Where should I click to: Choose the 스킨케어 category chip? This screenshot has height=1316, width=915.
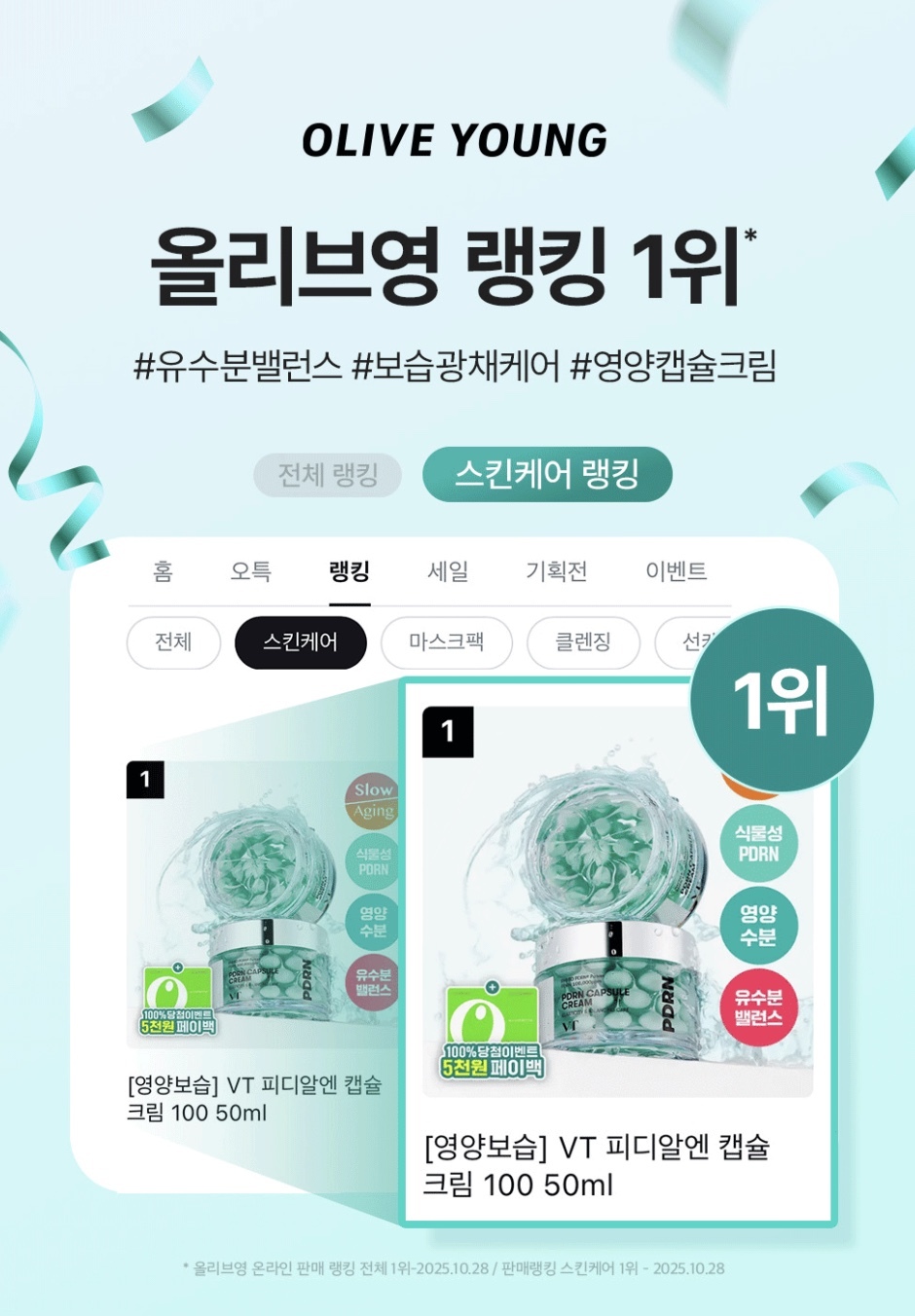(300, 642)
